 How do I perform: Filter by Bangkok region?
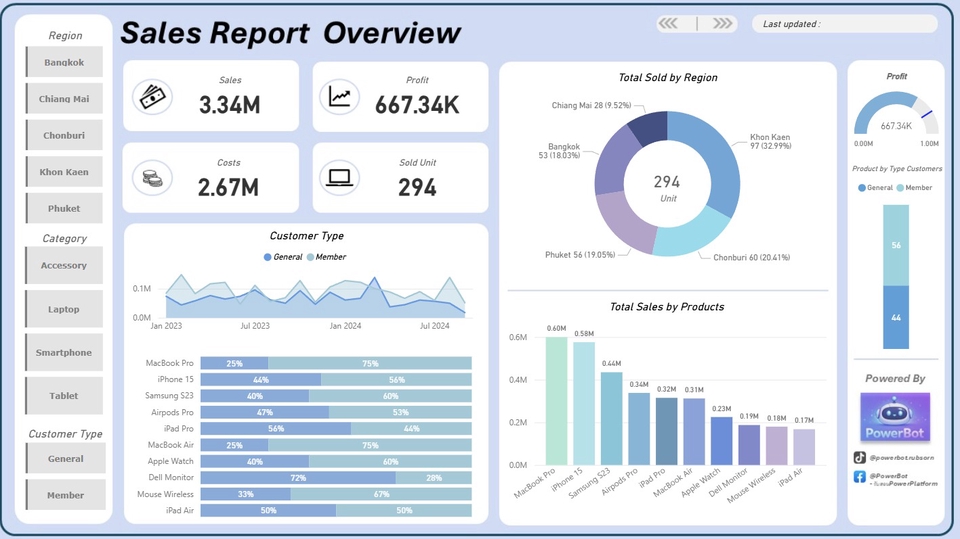tap(64, 62)
